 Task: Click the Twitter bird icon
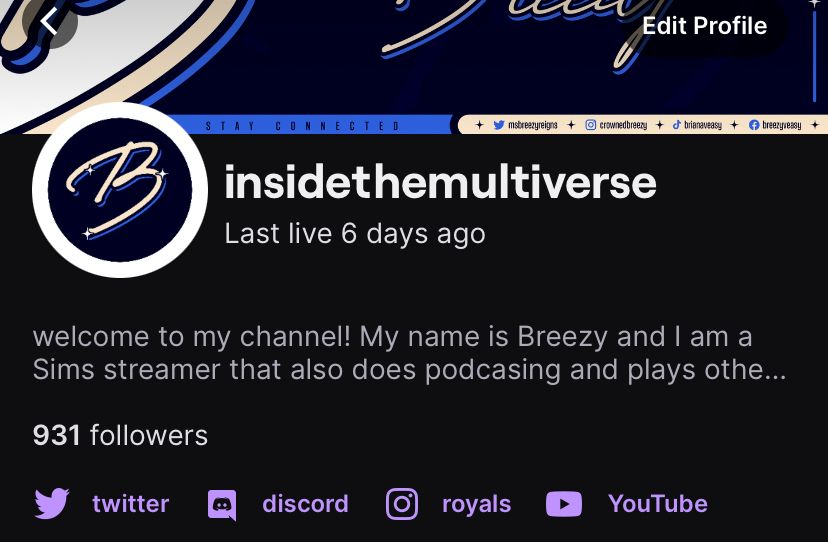(x=51, y=503)
